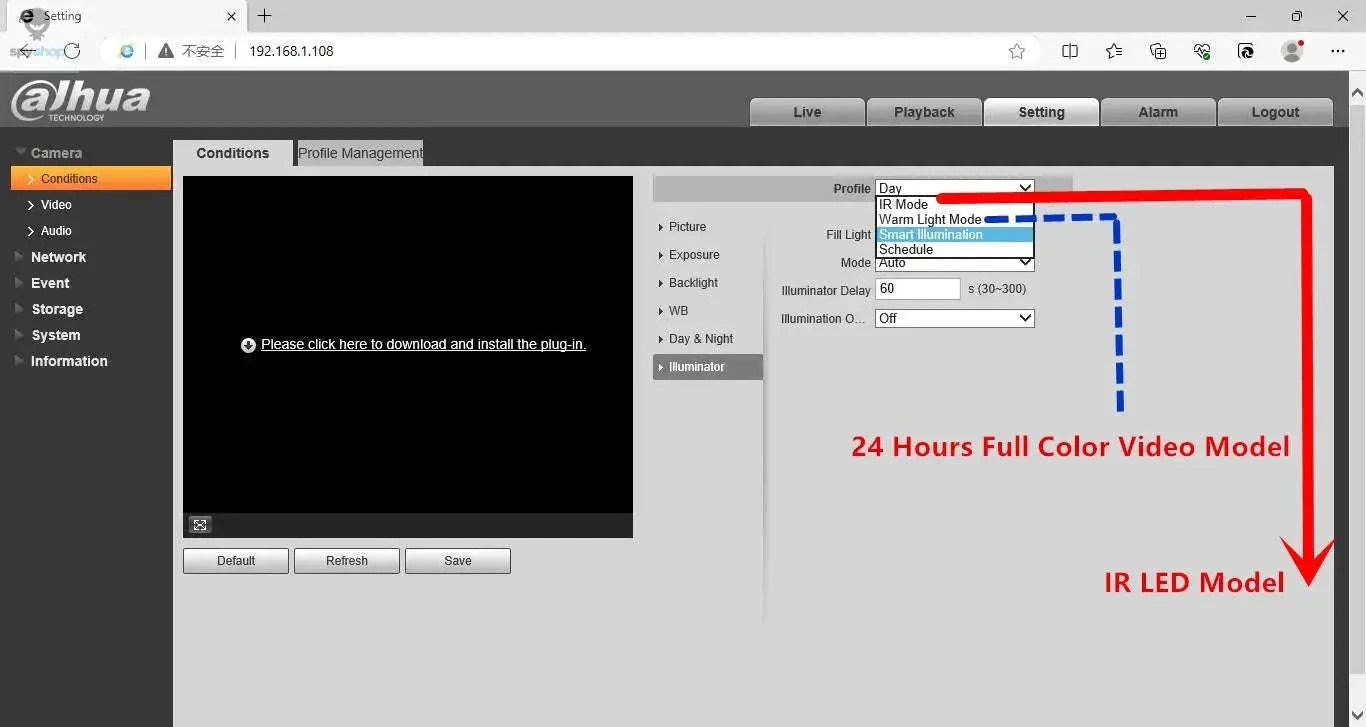Click the plug-in download link
The image size is (1366, 727).
tap(423, 344)
